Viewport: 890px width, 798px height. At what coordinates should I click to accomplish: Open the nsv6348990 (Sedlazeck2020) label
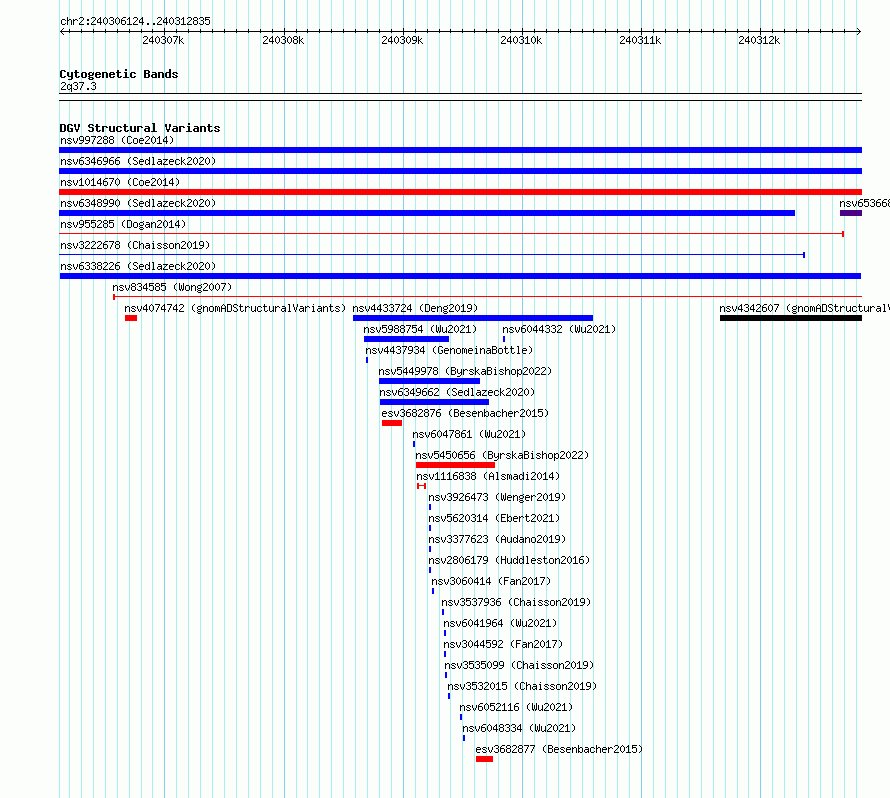(138, 203)
